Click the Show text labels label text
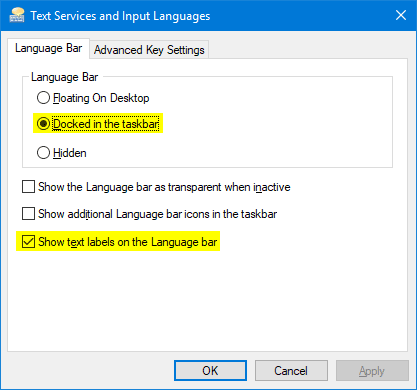Image resolution: width=417 pixels, height=390 pixels. click(x=128, y=242)
